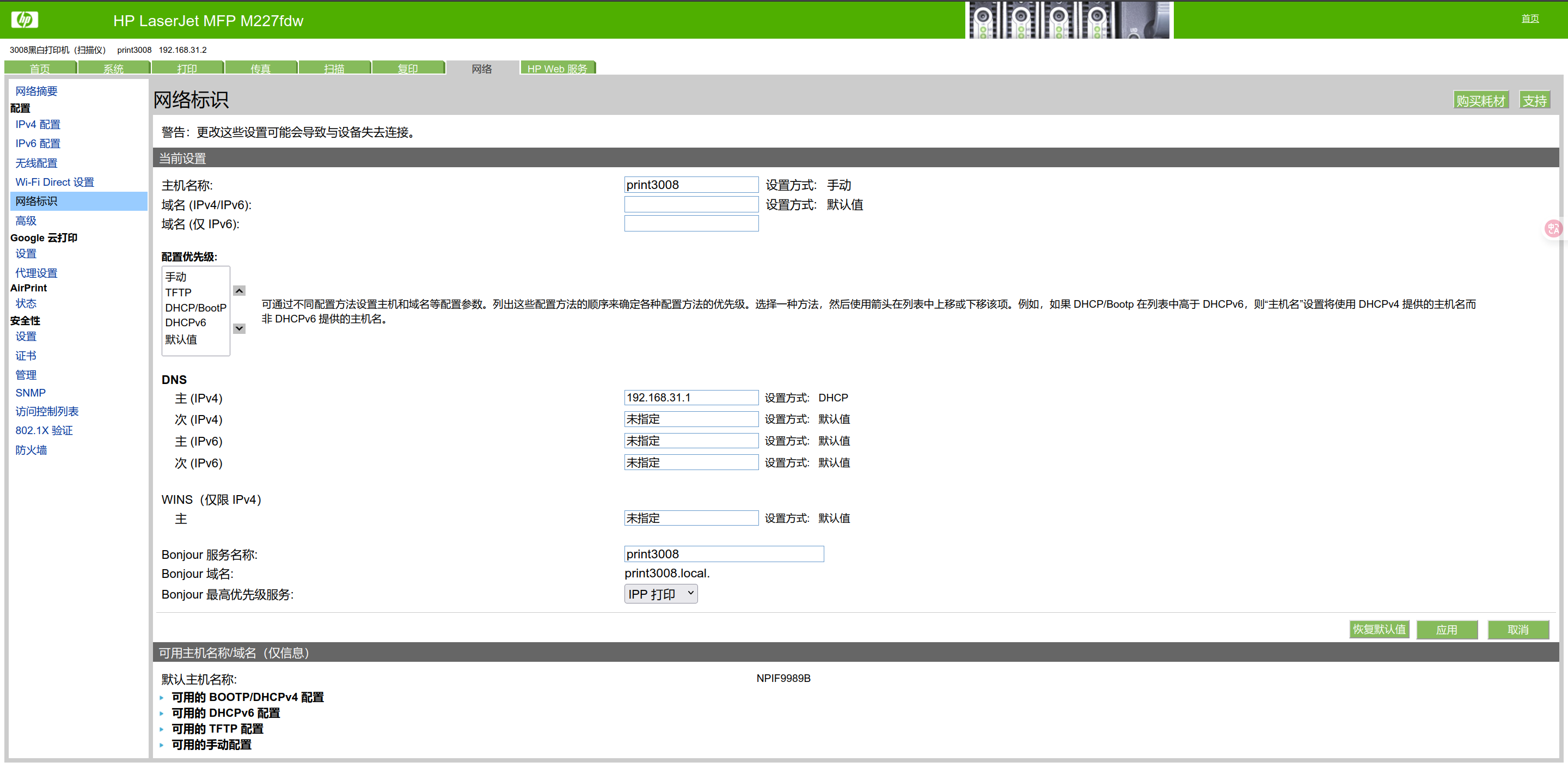Open the HP Web 服务 tab
This screenshot has width=1568, height=768.
[x=557, y=68]
